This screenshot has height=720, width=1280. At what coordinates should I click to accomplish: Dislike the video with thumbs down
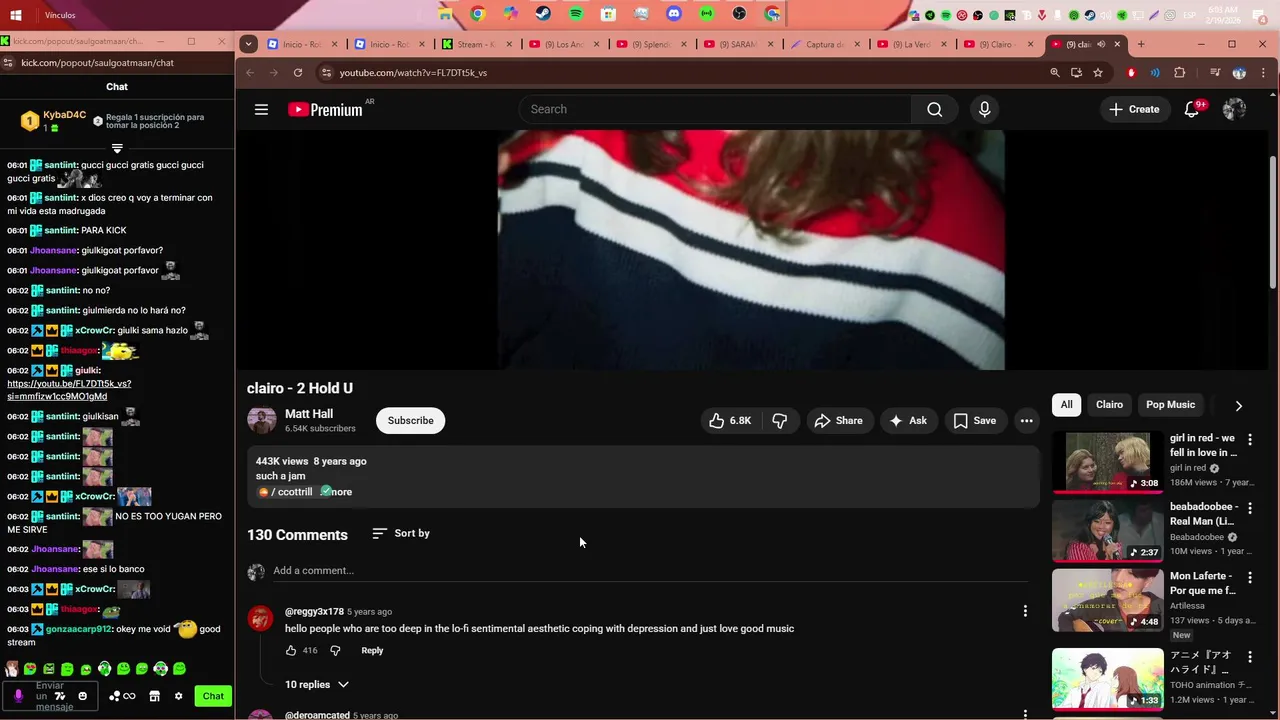click(780, 421)
